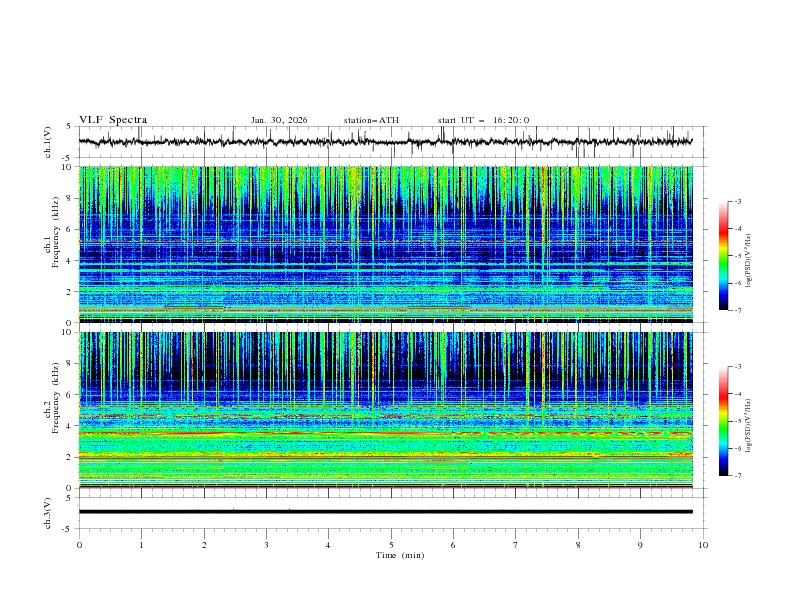Click the time axis tick label "9"

[640, 545]
